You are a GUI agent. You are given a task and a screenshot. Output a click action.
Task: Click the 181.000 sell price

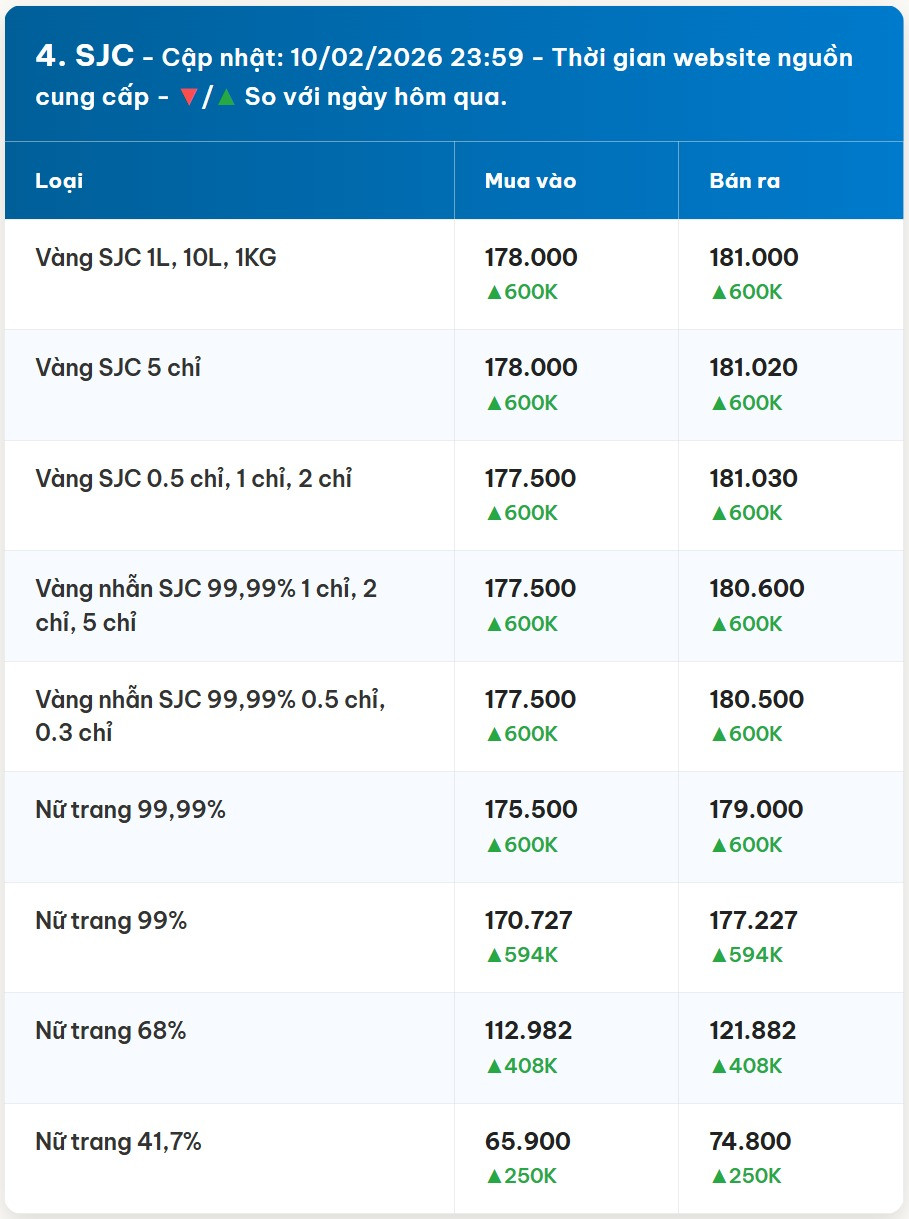753,258
